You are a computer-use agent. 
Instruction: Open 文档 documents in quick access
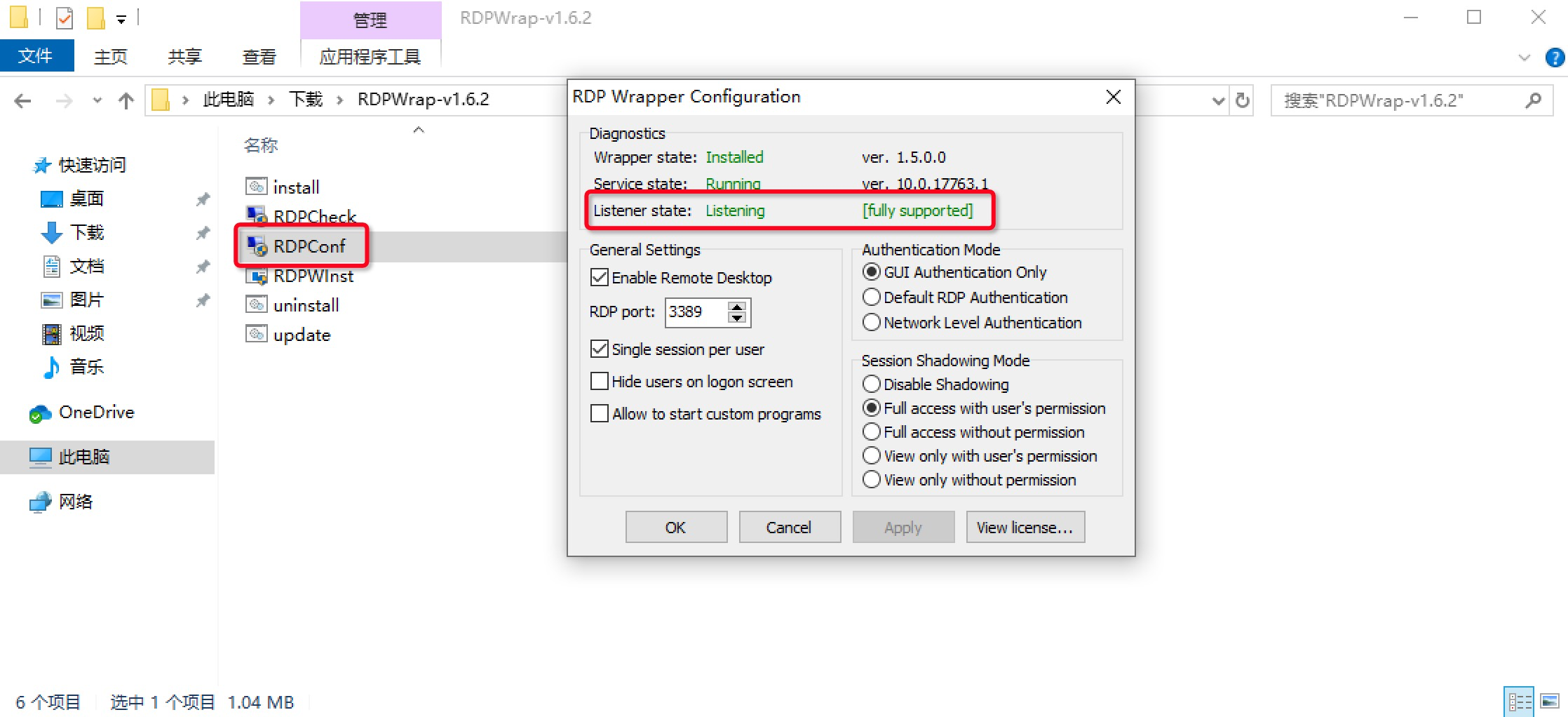coord(72,266)
